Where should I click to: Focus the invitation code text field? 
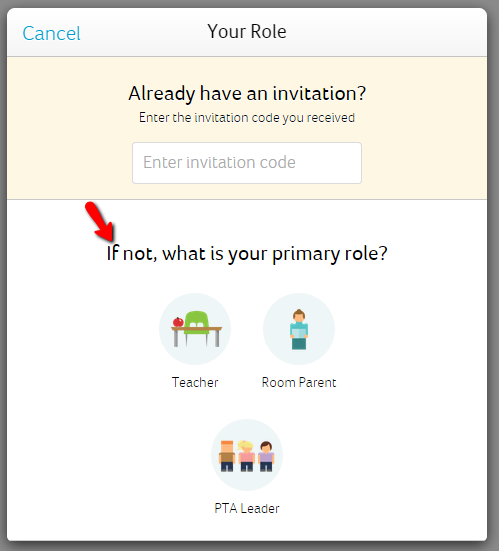click(x=247, y=163)
